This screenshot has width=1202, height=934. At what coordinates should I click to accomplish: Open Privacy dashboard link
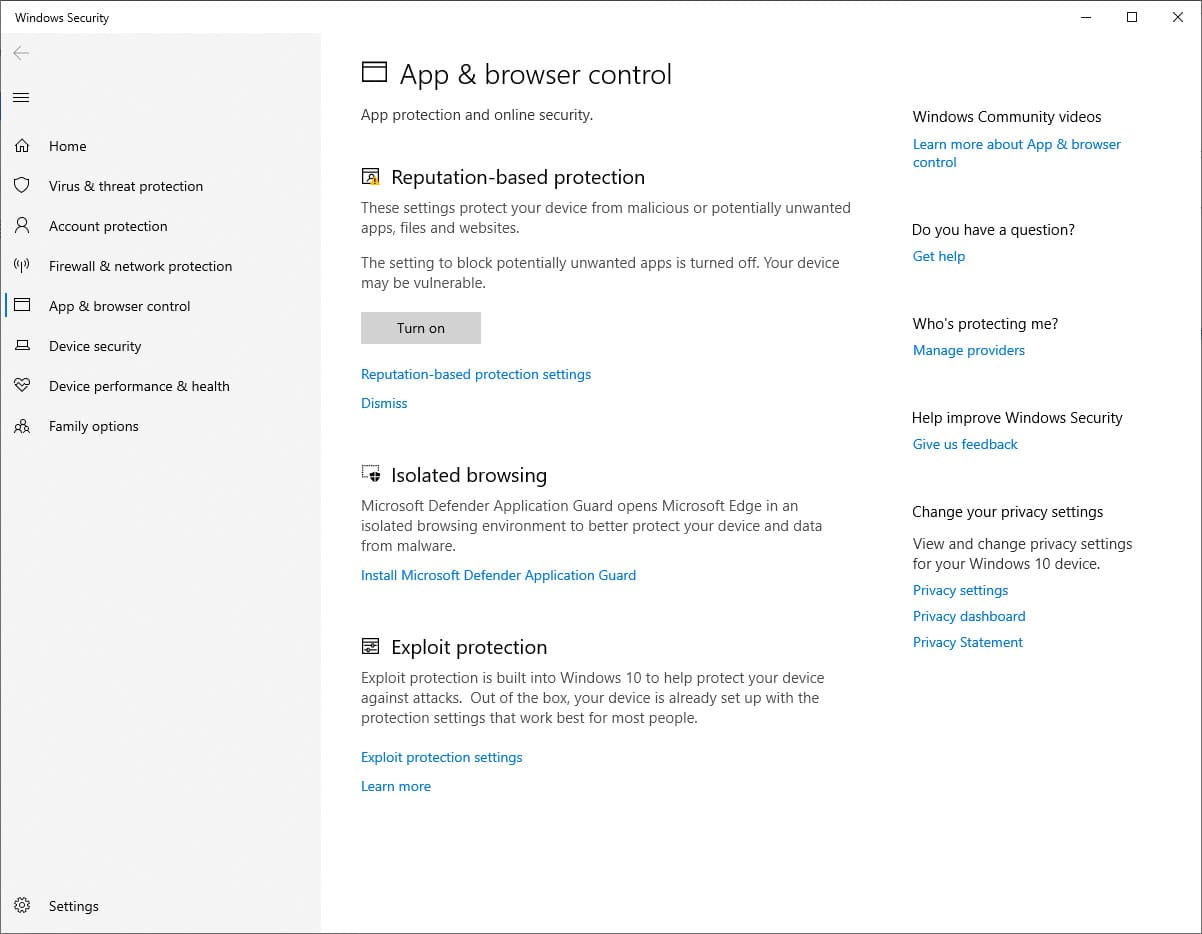(969, 616)
